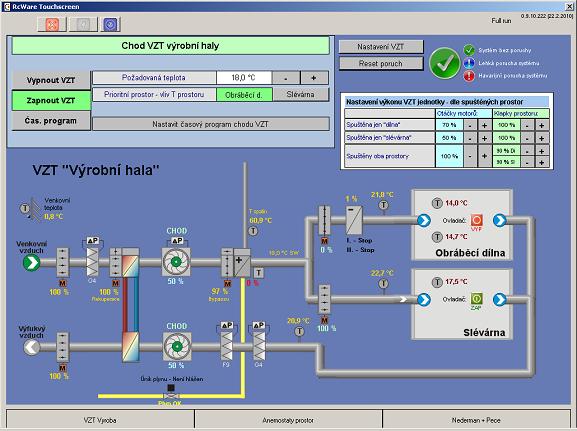The height and width of the screenshot is (431, 577).
Task: Click the supply fan icon labeled CHOD
Action: click(176, 262)
